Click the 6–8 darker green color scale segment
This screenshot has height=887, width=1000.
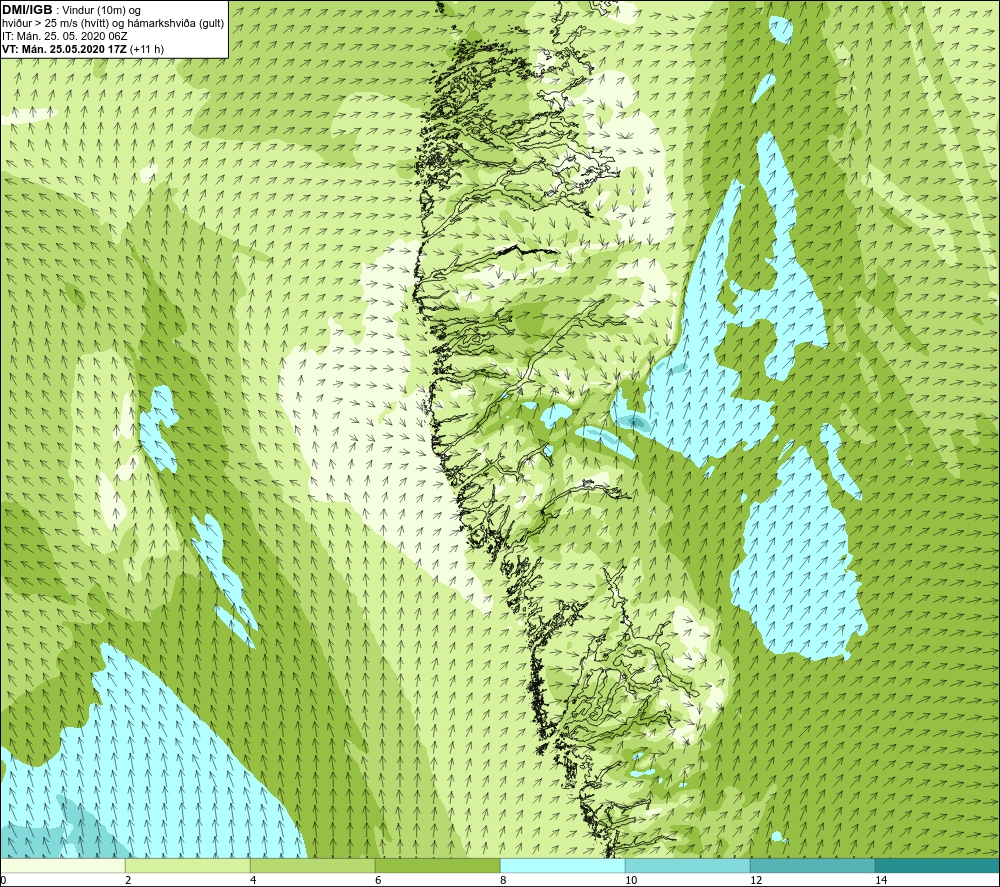pyautogui.click(x=438, y=865)
